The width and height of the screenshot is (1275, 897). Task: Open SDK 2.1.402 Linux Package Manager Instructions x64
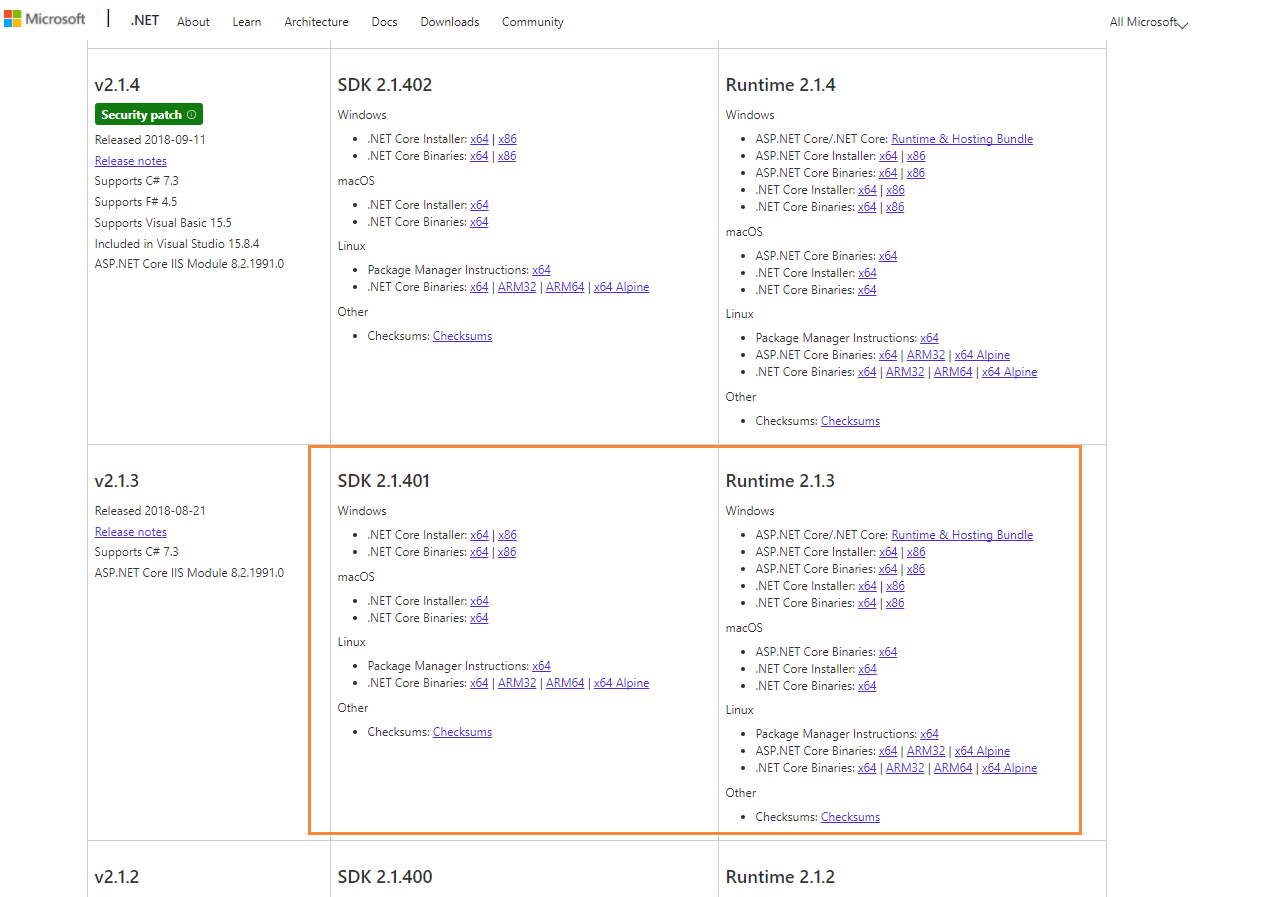(x=541, y=270)
